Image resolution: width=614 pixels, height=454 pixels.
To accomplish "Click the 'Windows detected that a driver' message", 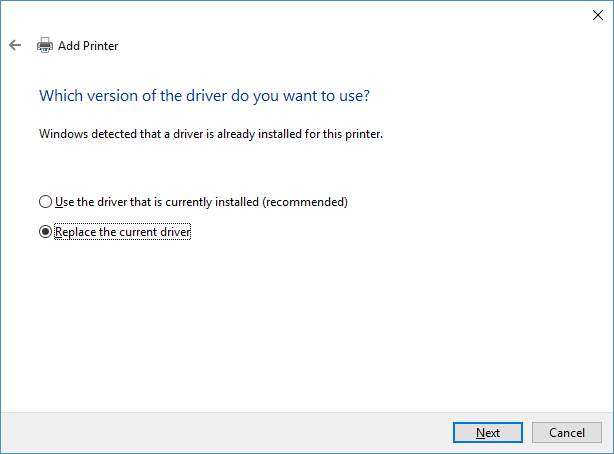I will pyautogui.click(x=210, y=132).
